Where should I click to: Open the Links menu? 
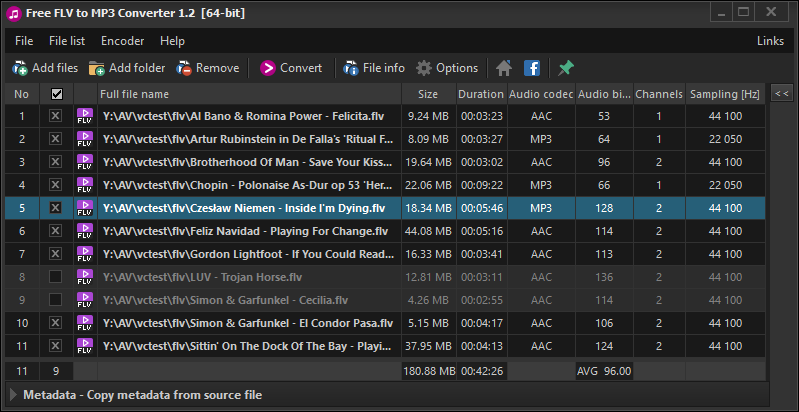coord(770,41)
